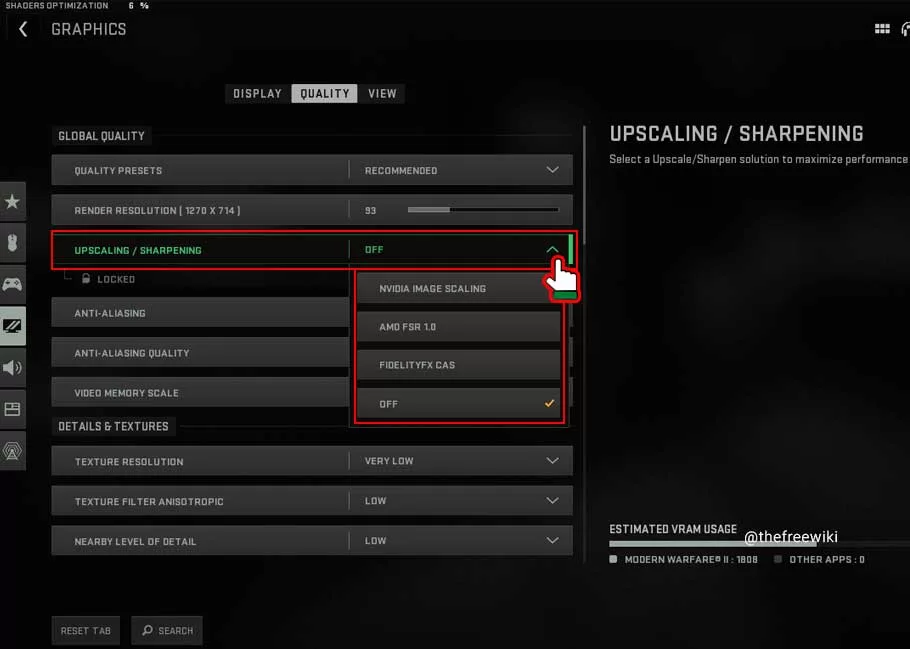Switch to the View tab
Image resolution: width=910 pixels, height=649 pixels.
coord(382,93)
